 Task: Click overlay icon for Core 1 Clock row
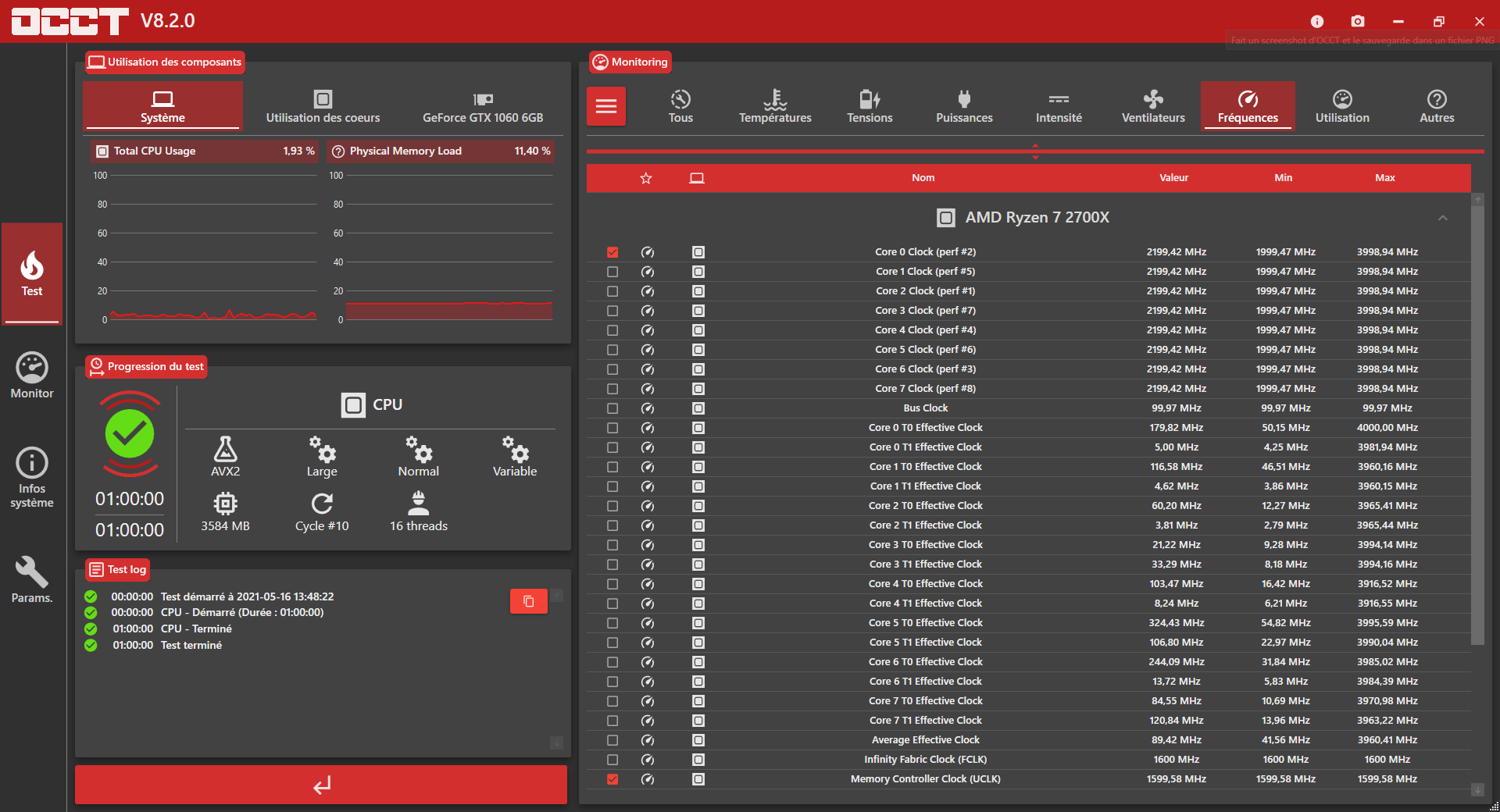click(698, 272)
